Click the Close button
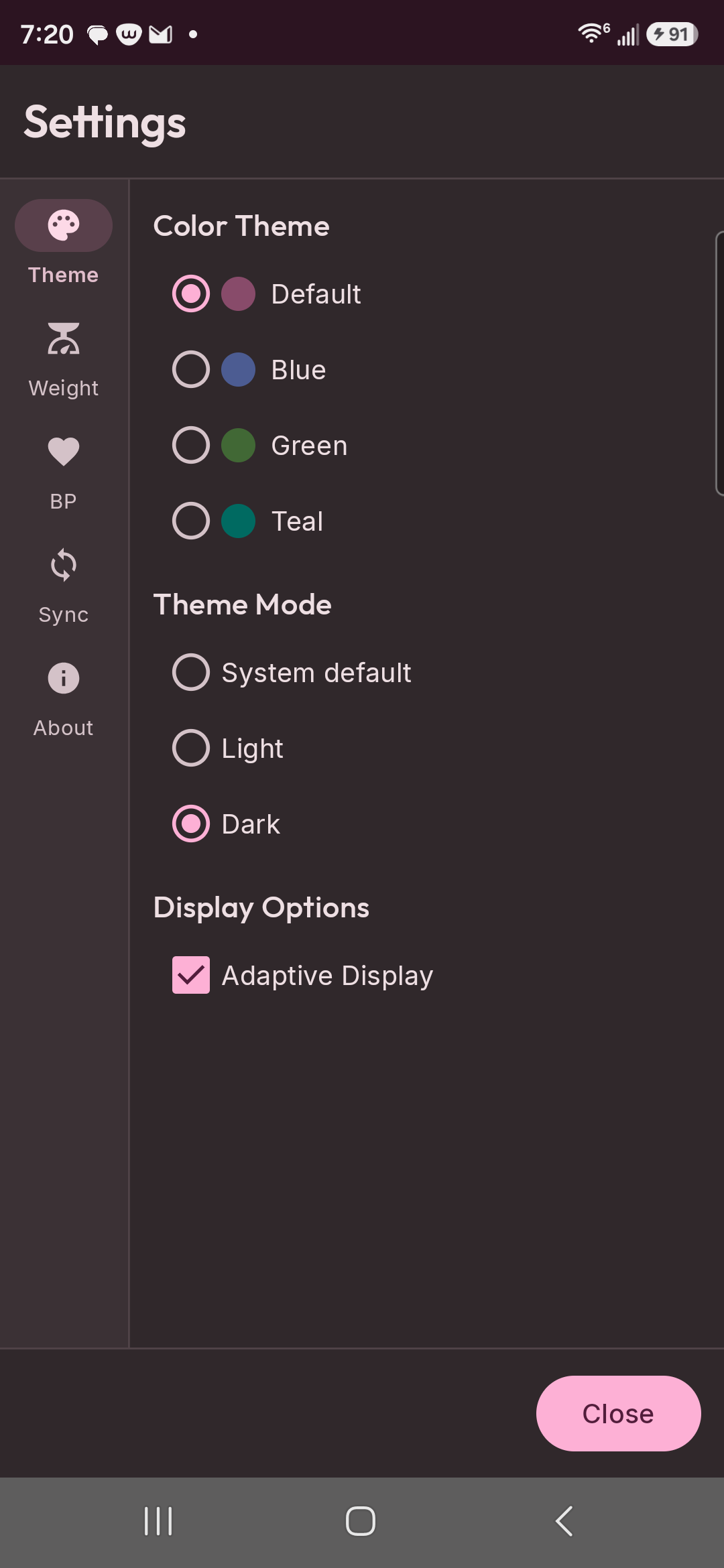 point(618,1413)
